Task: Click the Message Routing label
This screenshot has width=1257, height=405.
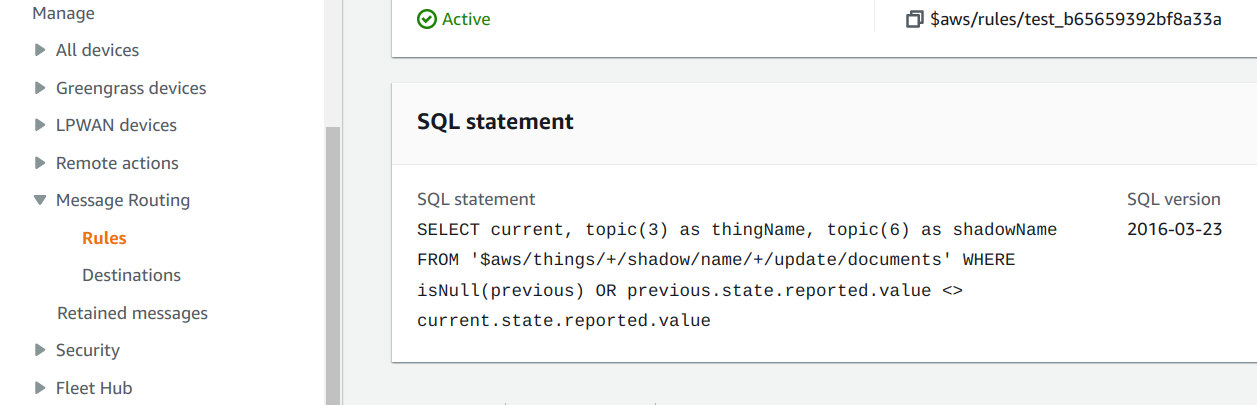Action: click(123, 200)
